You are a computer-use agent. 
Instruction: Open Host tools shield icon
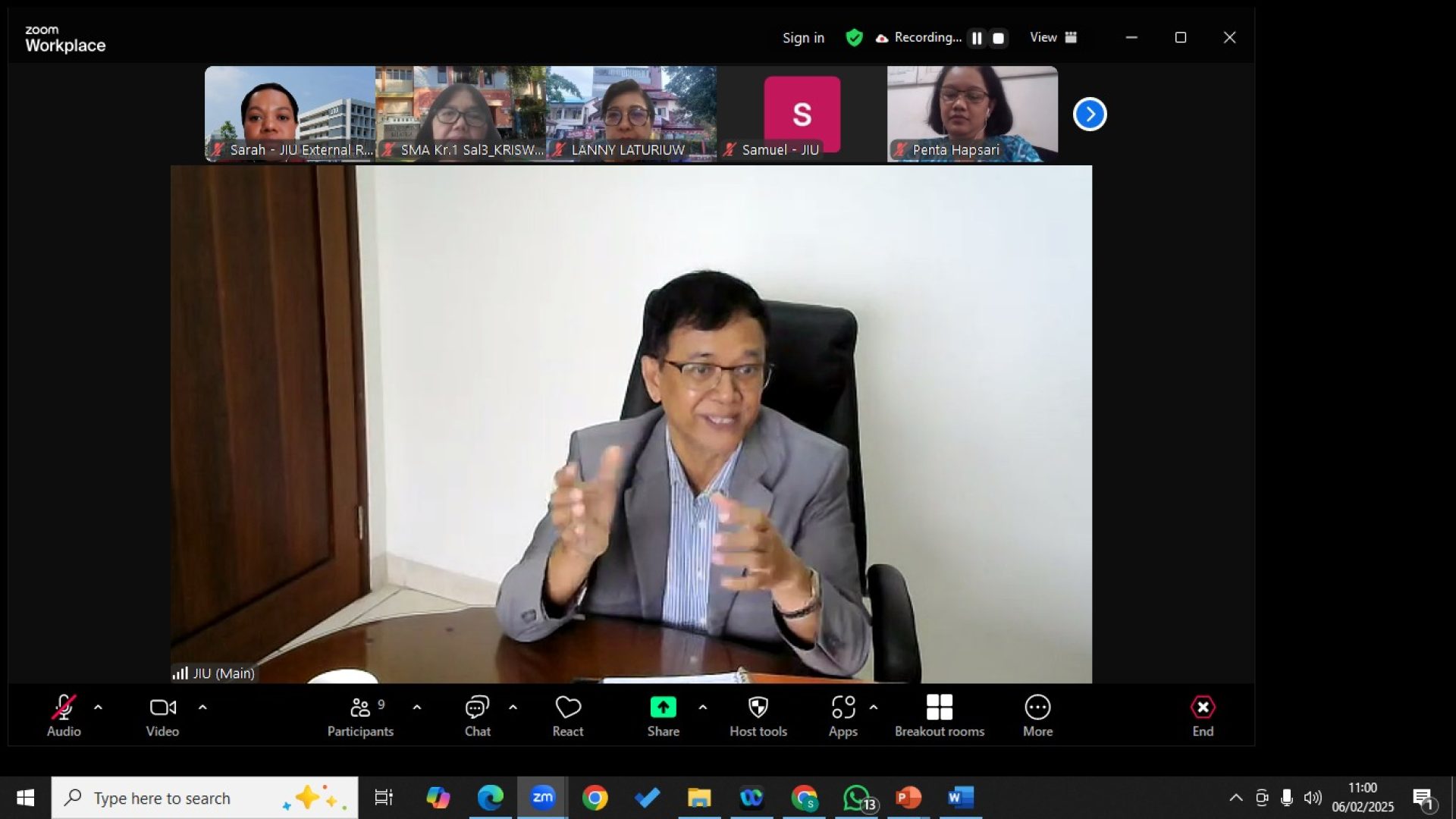(758, 708)
